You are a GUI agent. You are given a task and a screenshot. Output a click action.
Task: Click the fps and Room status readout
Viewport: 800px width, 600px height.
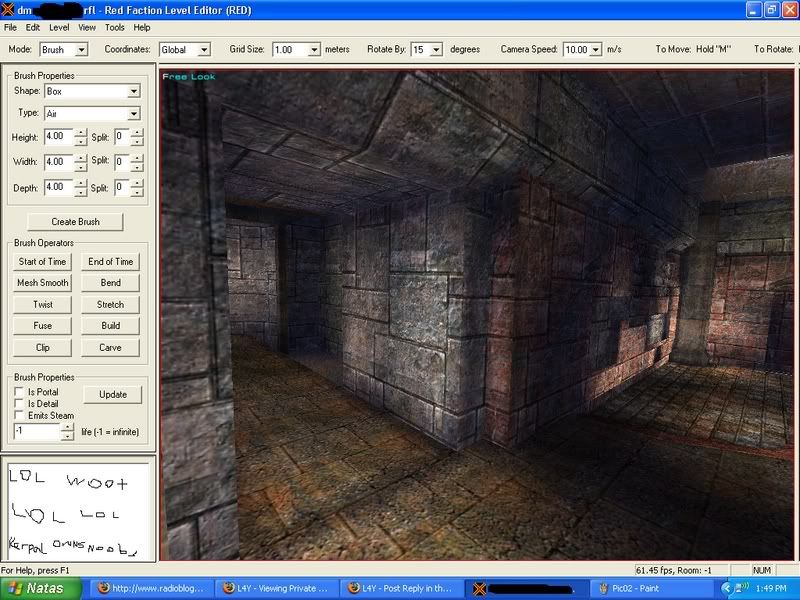tap(673, 570)
